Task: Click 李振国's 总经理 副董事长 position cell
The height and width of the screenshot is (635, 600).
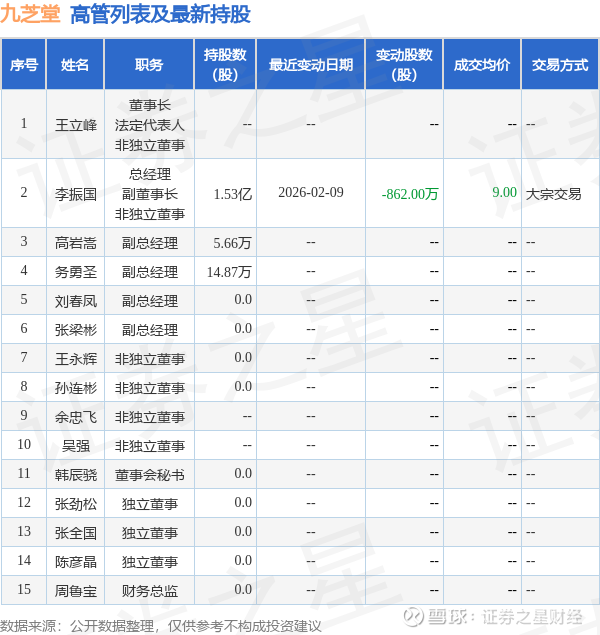Action: point(149,194)
